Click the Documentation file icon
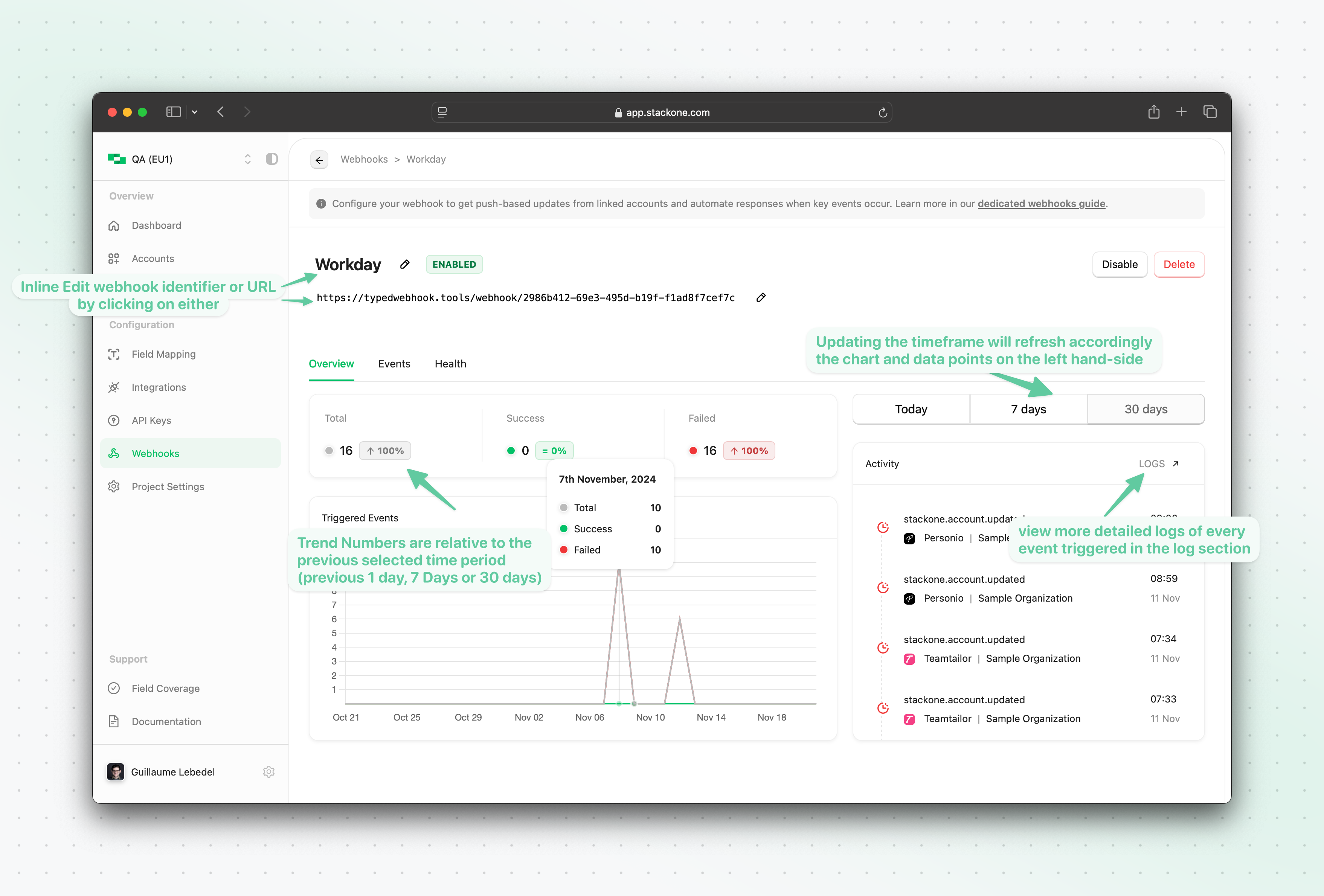Screen dimensions: 1324x896 click(114, 721)
